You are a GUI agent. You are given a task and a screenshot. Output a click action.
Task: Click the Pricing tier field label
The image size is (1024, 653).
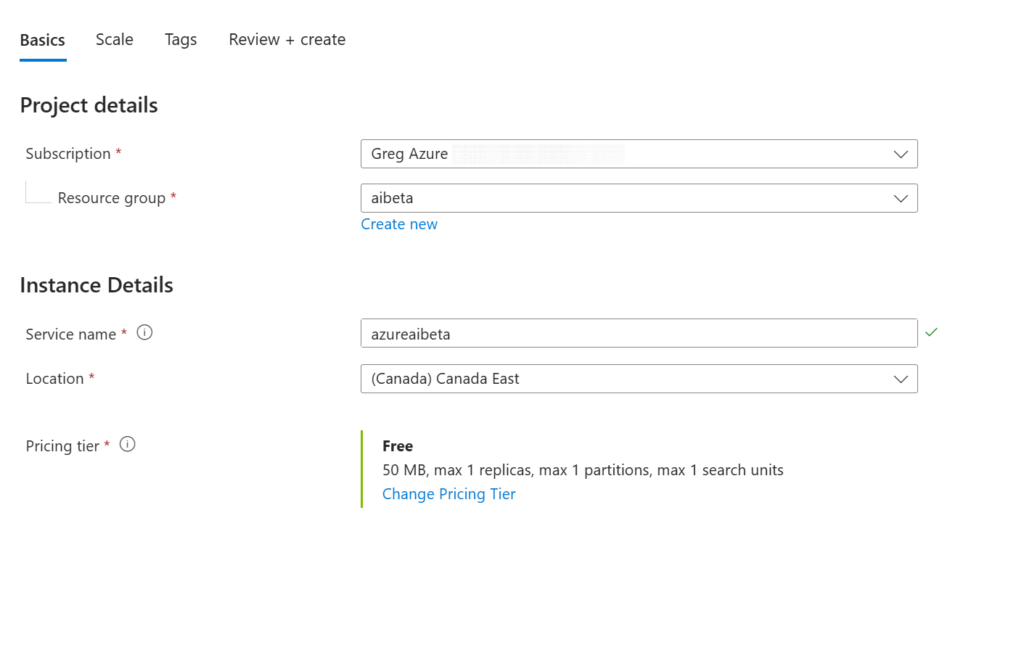(62, 446)
